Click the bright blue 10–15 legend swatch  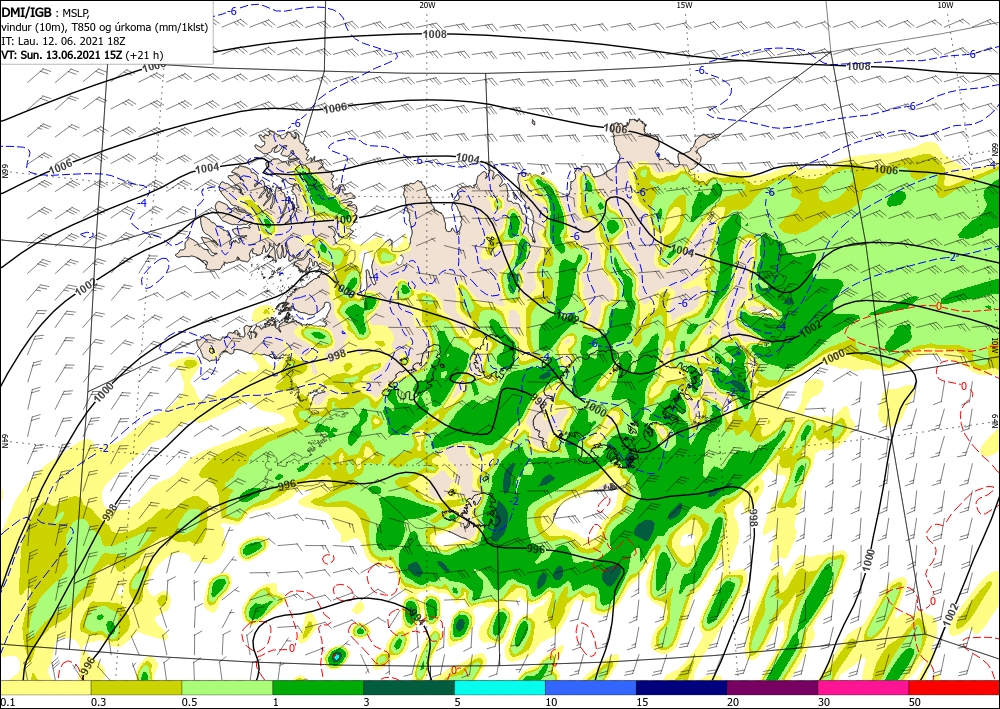pyautogui.click(x=591, y=687)
